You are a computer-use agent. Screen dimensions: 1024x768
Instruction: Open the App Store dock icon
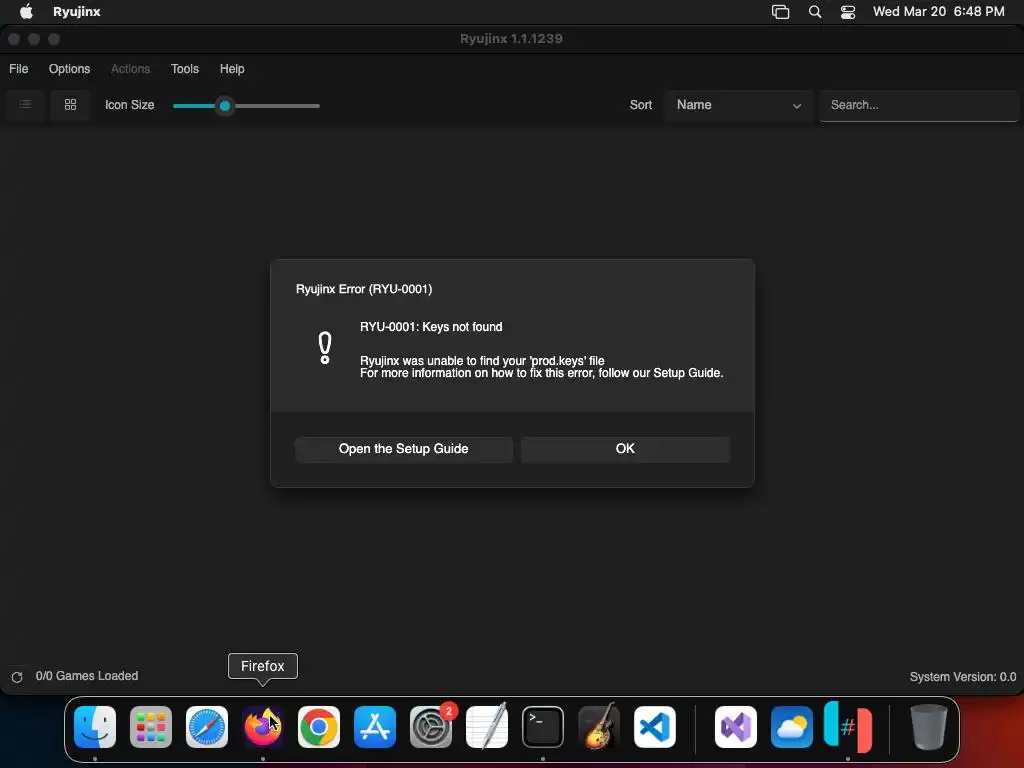point(375,726)
